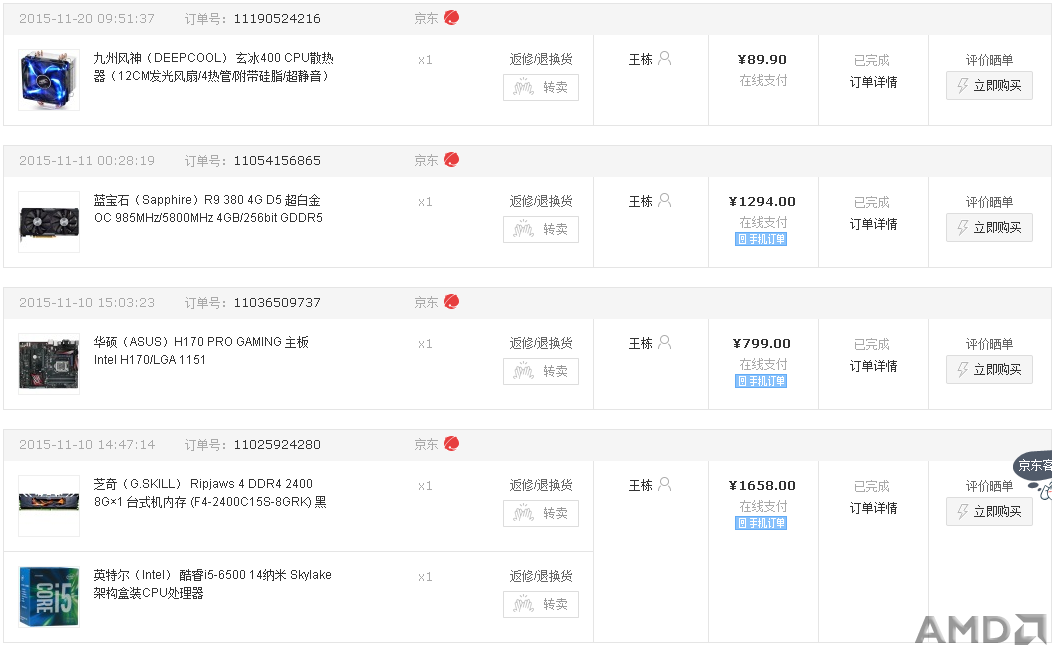The width and height of the screenshot is (1052, 650).
Task: Open G.SKILL Ripjaws memory thumbnail
Action: (49, 506)
